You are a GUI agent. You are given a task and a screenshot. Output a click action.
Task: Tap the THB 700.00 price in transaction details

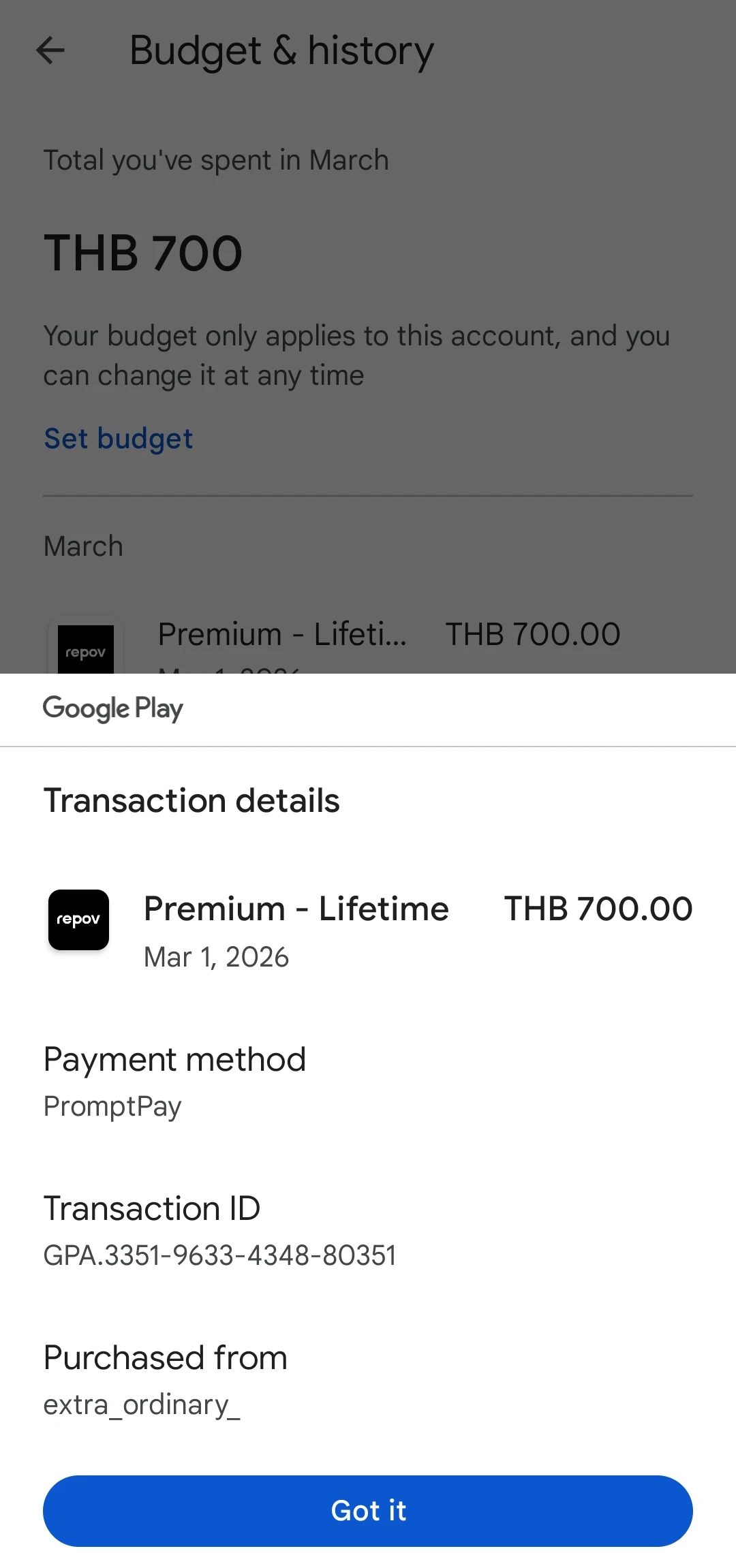tap(598, 909)
